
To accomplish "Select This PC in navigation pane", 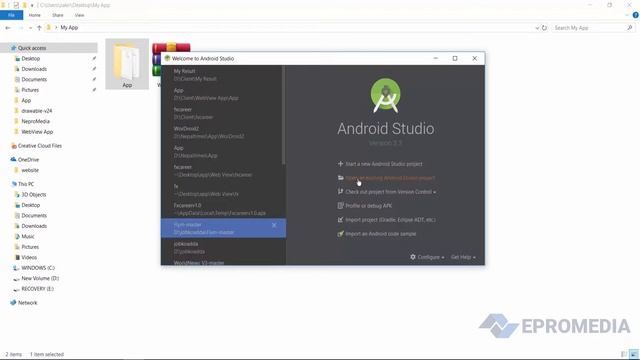I will point(26,184).
